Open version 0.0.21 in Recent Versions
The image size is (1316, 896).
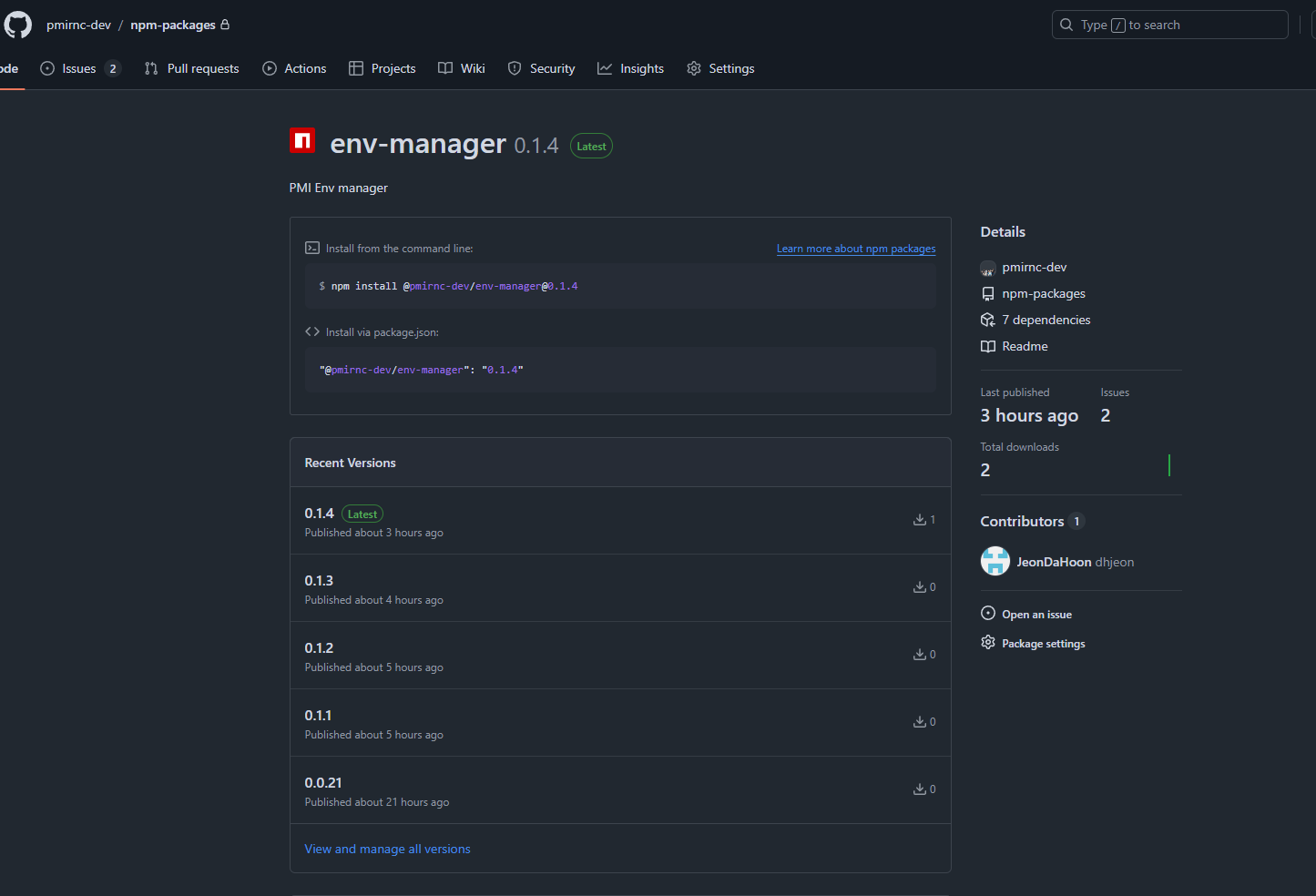[x=323, y=783]
